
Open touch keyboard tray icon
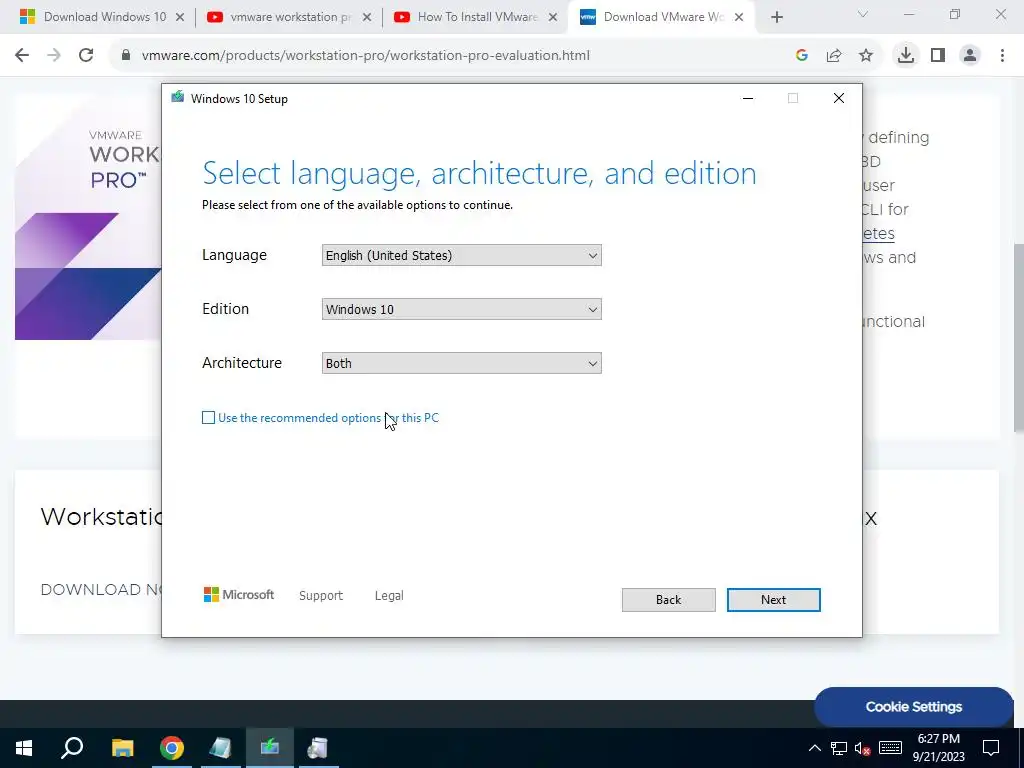tap(890, 748)
